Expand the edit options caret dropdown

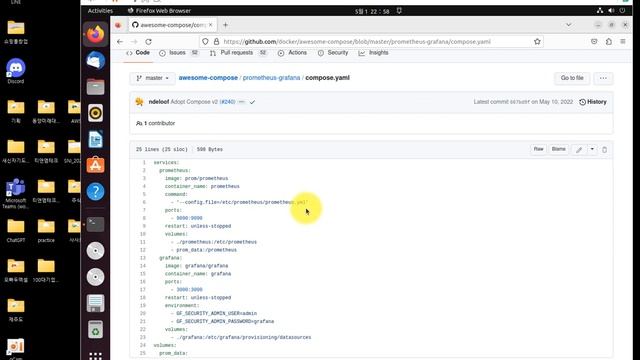coord(592,149)
